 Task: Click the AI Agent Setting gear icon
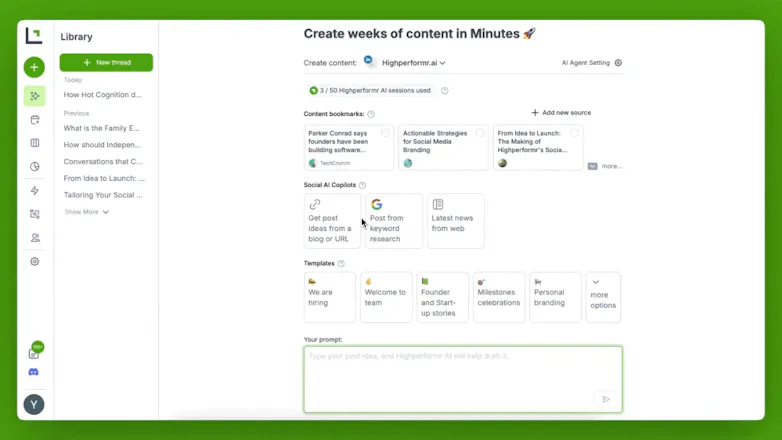tap(618, 63)
